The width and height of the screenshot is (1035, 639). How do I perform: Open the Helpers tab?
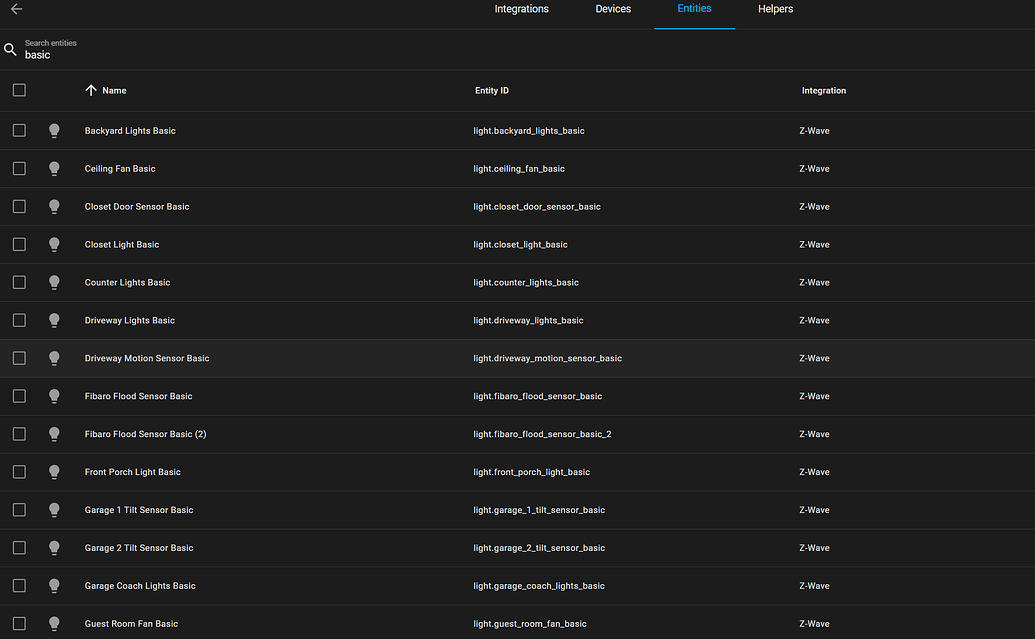(775, 9)
